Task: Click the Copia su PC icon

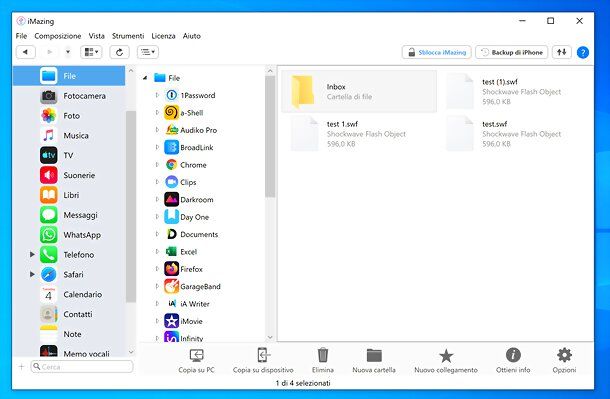Action: pyautogui.click(x=196, y=355)
